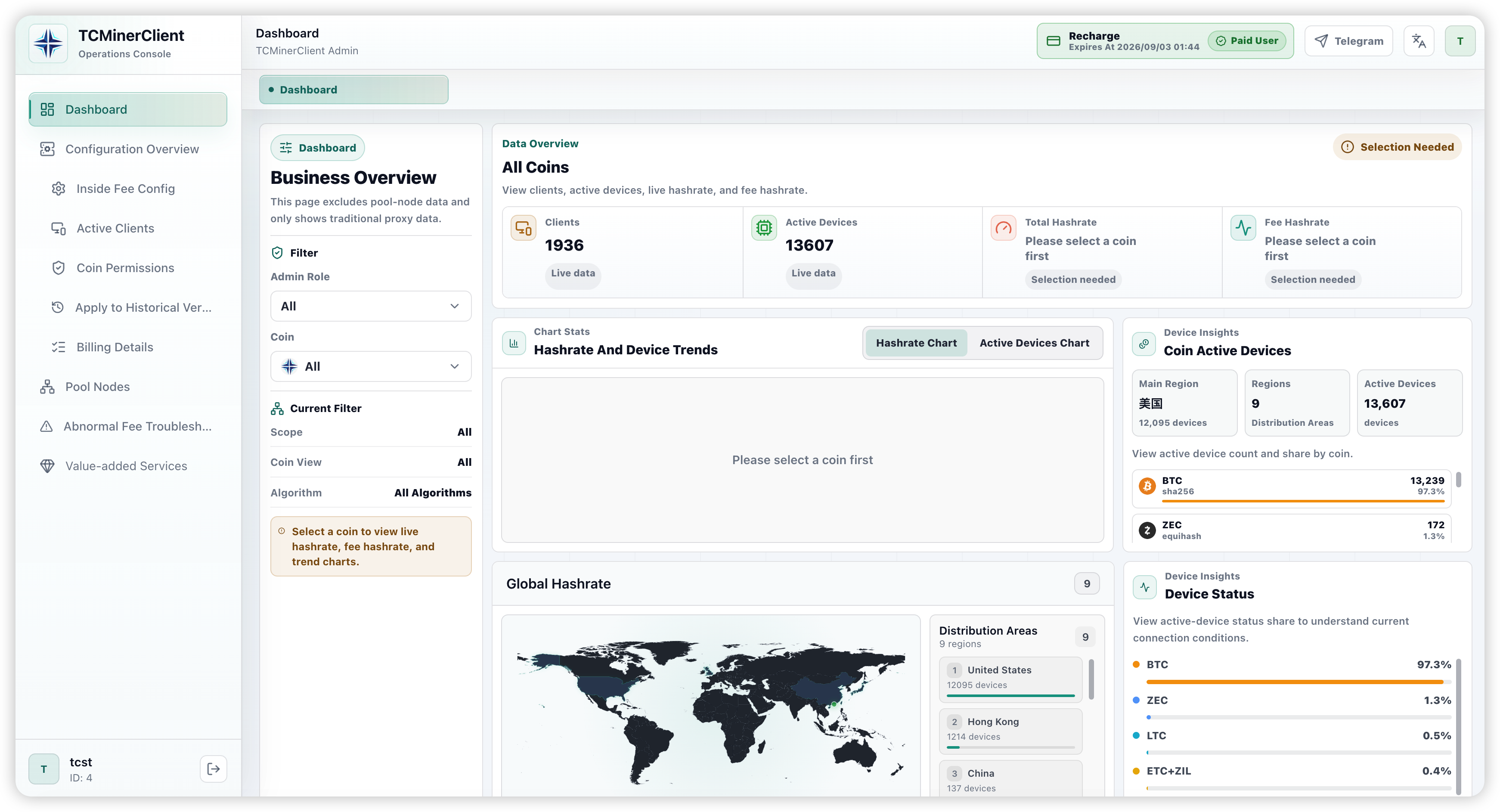Click the world hashrate map
The height and width of the screenshot is (812, 1500).
pos(710,706)
